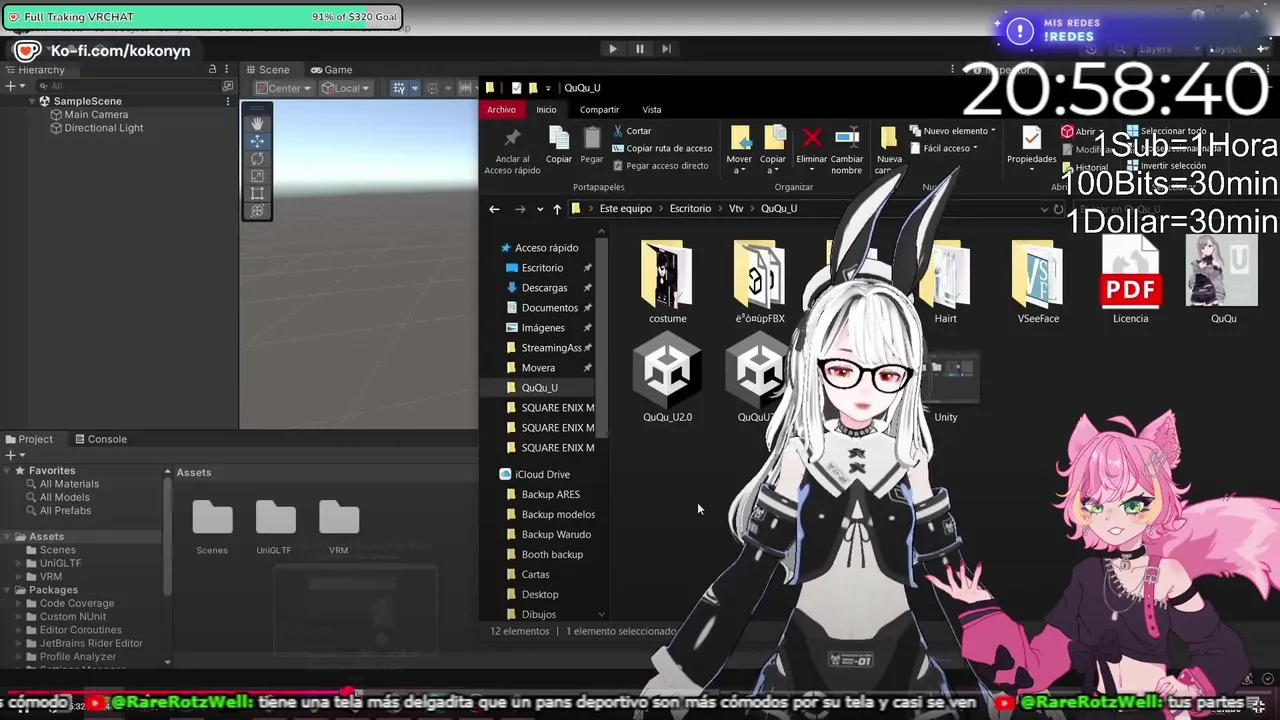Open the Licencia PDF file
Viewport: 1280px width, 720px height.
click(1130, 282)
